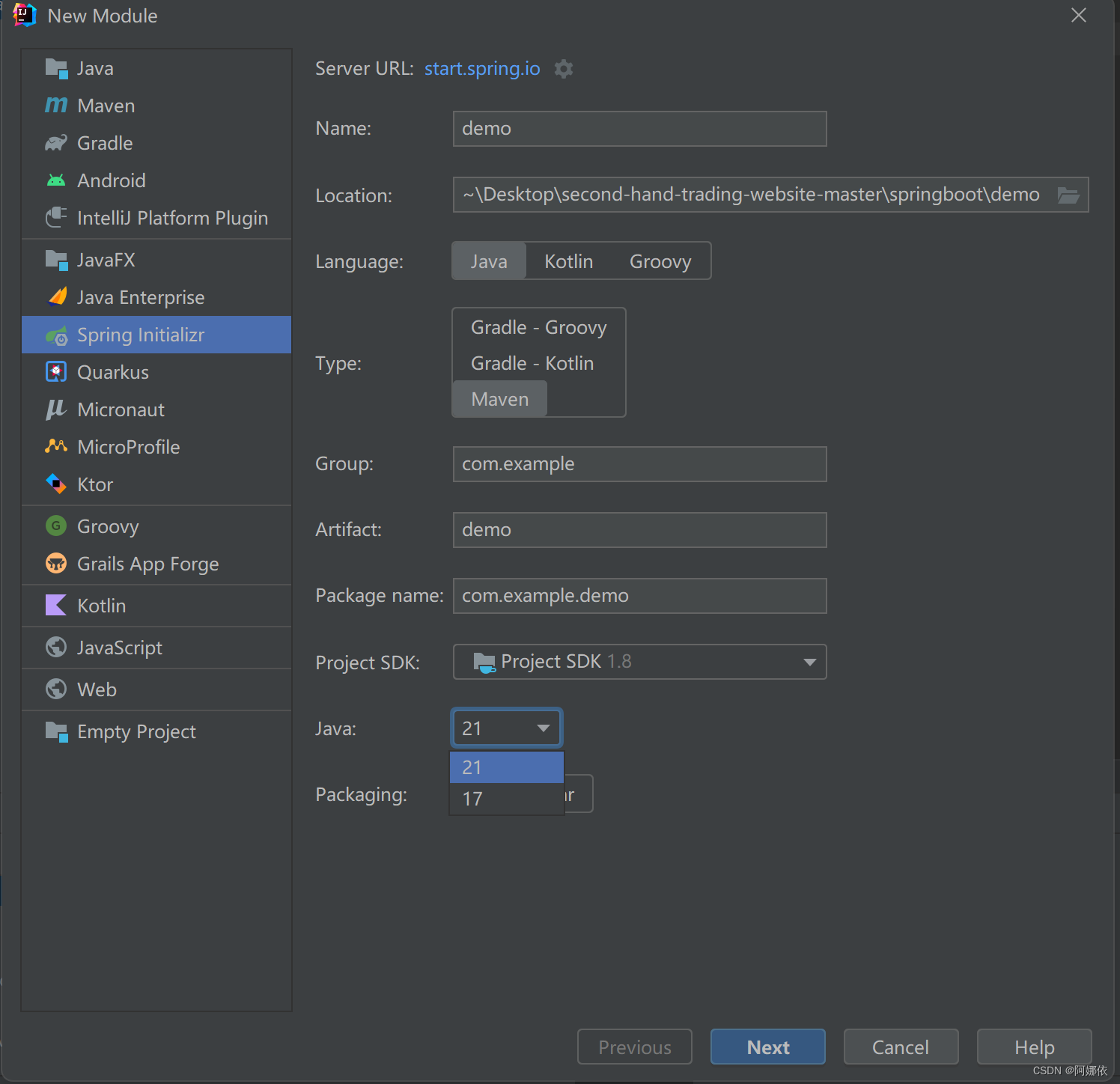Viewport: 1120px width, 1084px height.
Task: Select the Empty Project entry
Action: (156, 731)
